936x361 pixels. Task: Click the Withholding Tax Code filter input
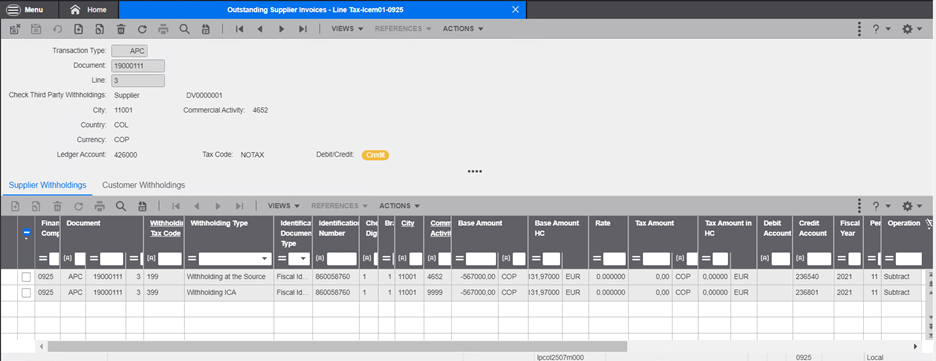click(170, 259)
